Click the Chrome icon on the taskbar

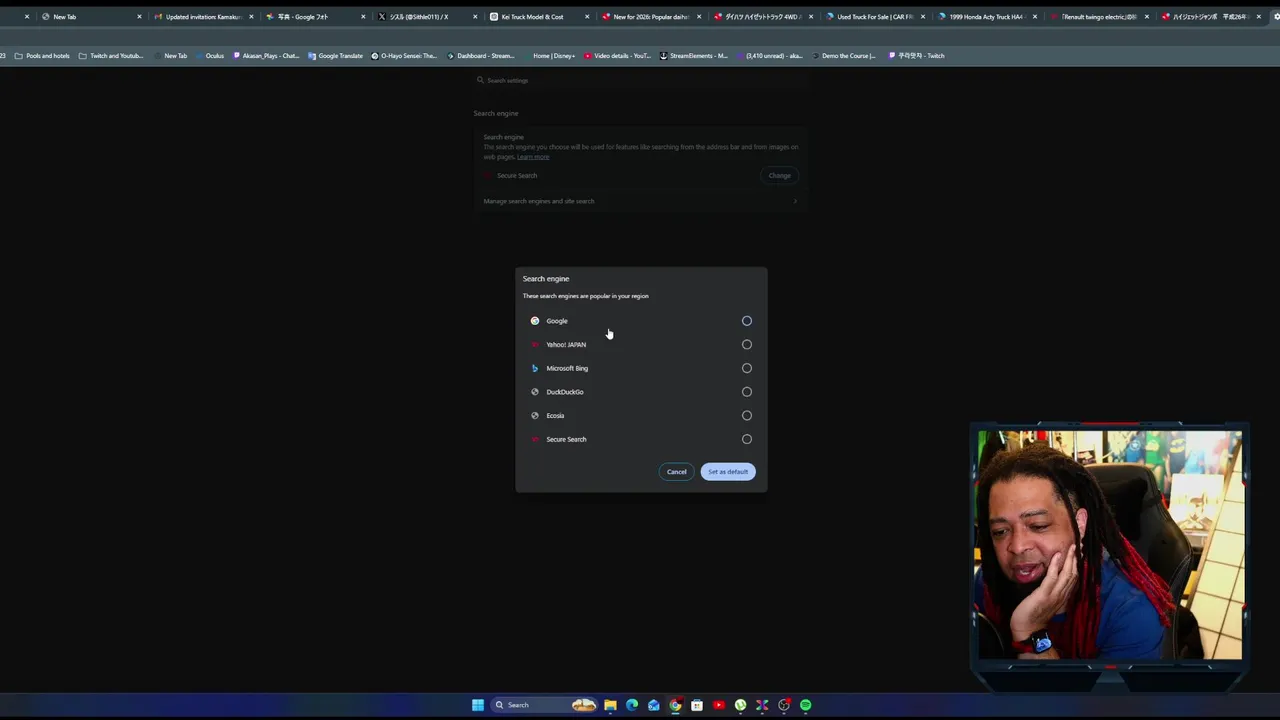pyautogui.click(x=675, y=705)
